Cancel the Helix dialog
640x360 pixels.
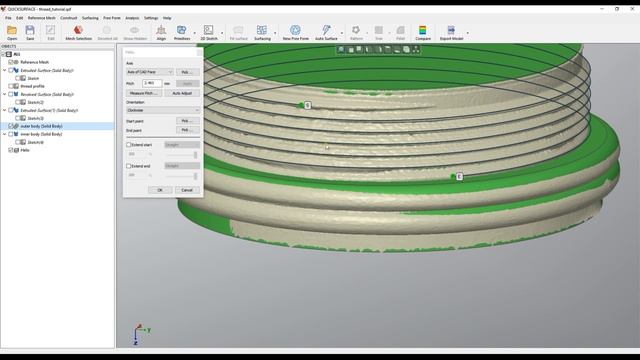point(187,190)
